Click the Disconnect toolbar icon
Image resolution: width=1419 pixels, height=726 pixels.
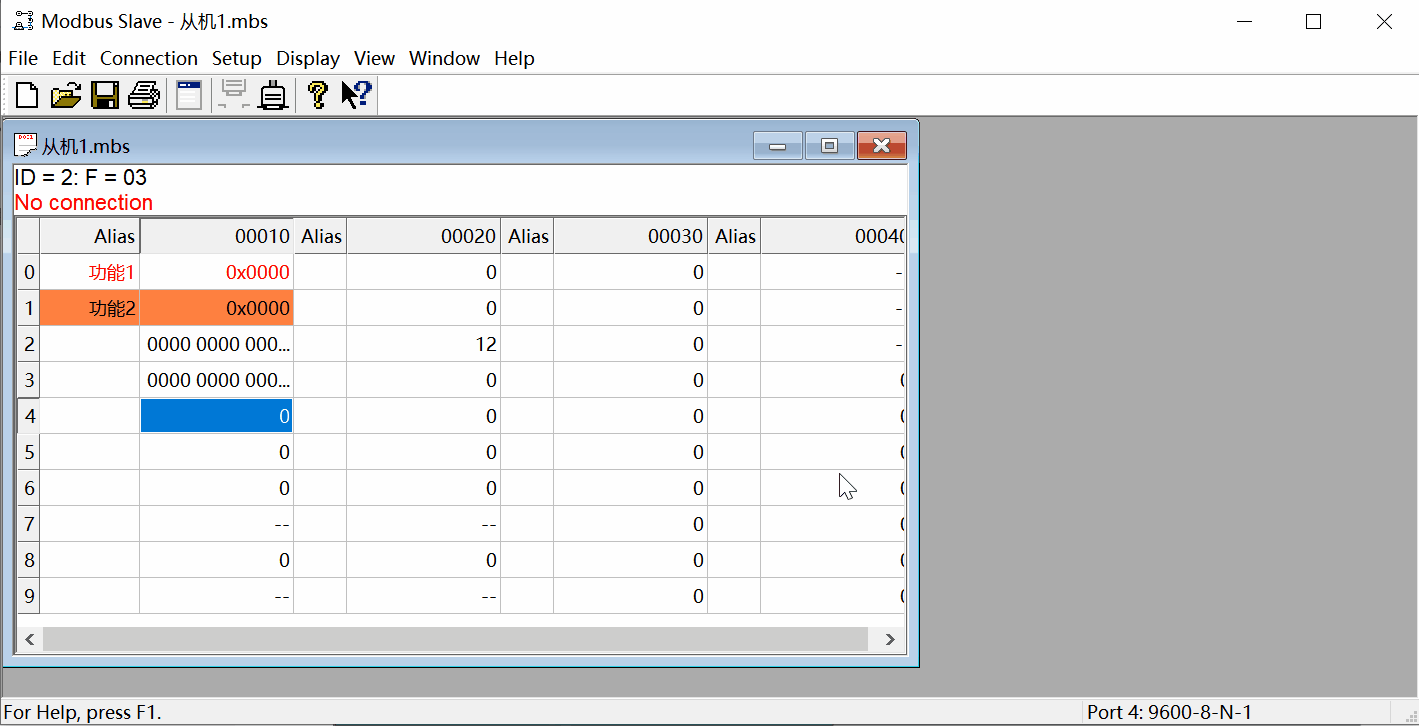pyautogui.click(x=273, y=95)
